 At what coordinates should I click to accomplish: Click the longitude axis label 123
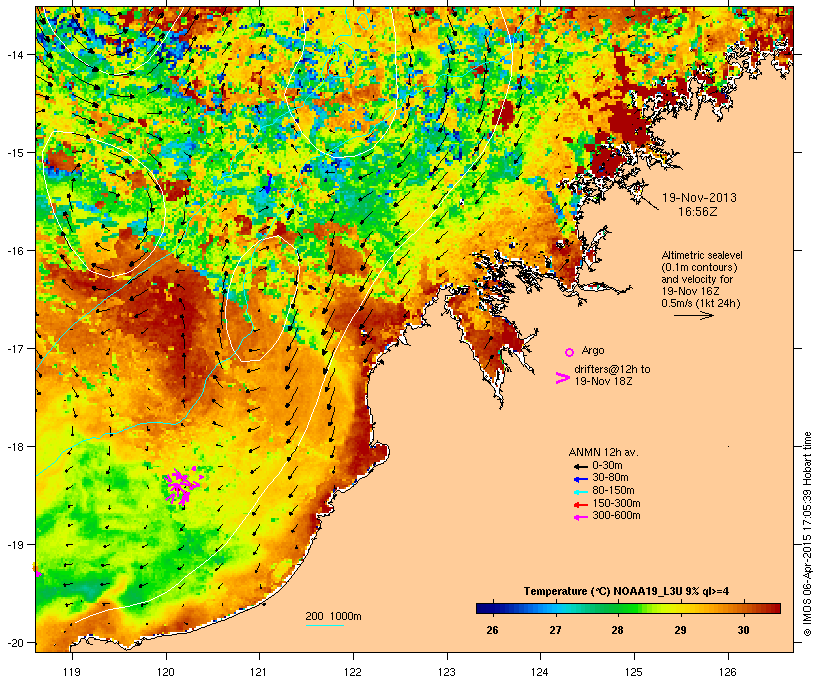pyautogui.click(x=447, y=672)
